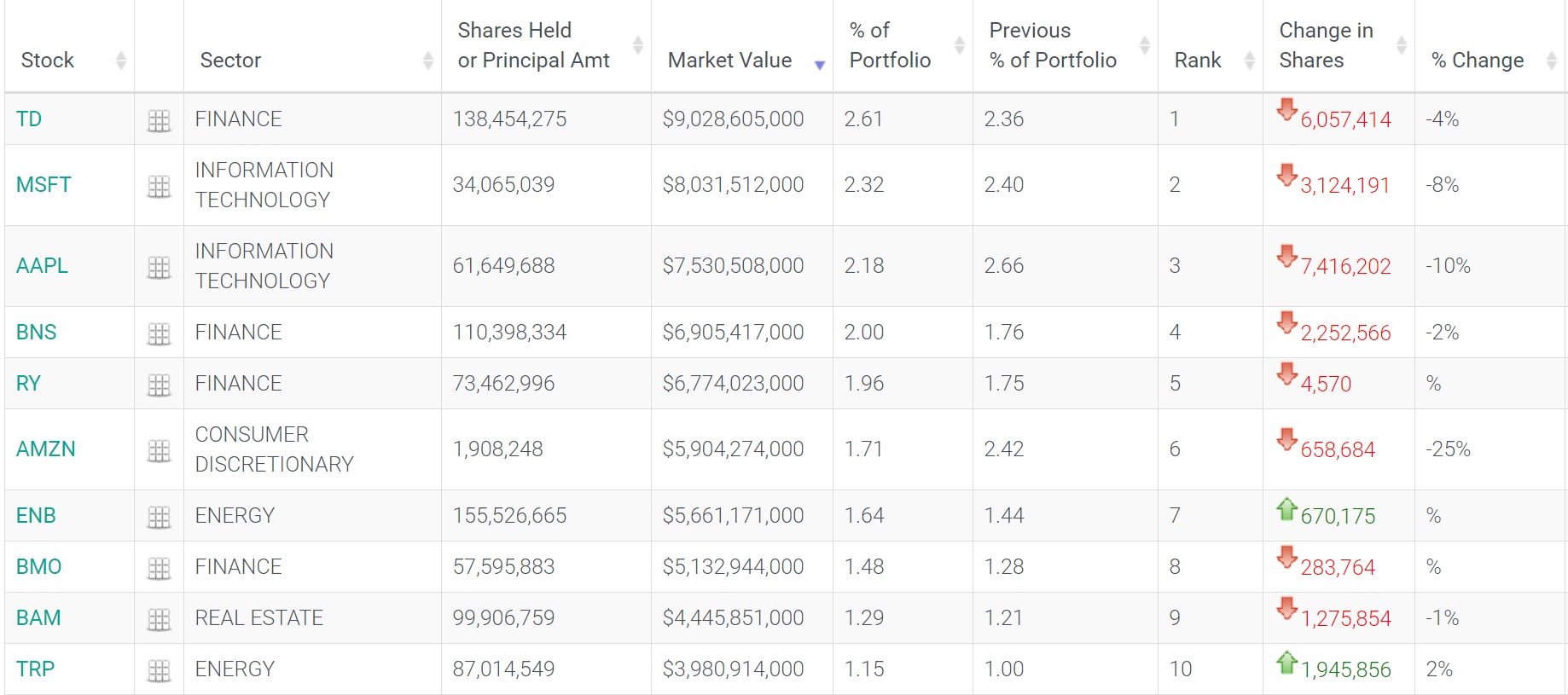Image resolution: width=1568 pixels, height=695 pixels.
Task: Follow the AMZN stock link
Action: [46, 449]
